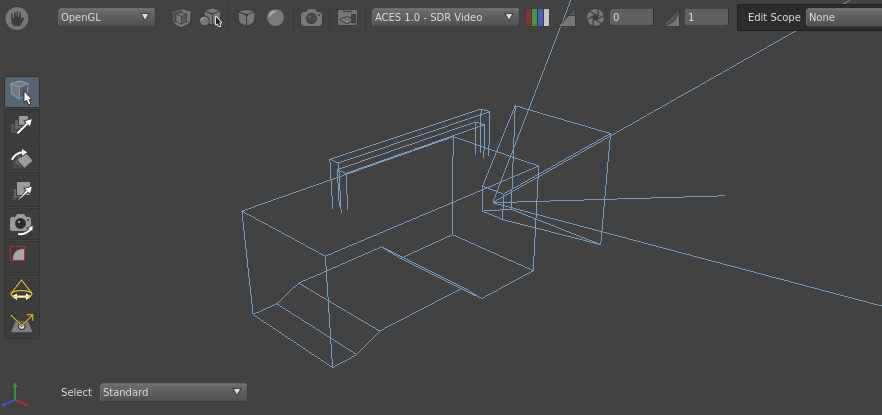Select the camera orbit tool
The image size is (882, 415).
pos(22,223)
